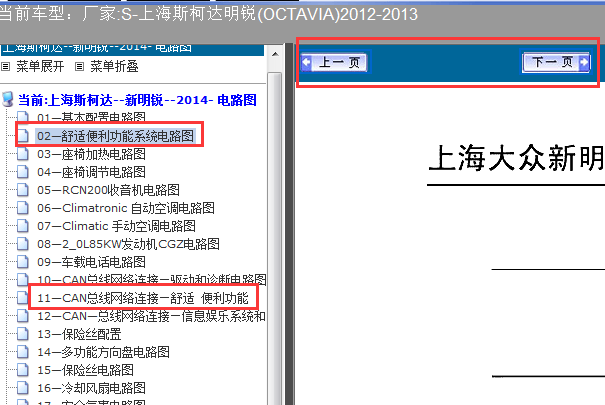Image resolution: width=605 pixels, height=405 pixels.
Task: Open 12—CAN—总线网络连接—信息娱乐系统 entry
Action: 151,316
